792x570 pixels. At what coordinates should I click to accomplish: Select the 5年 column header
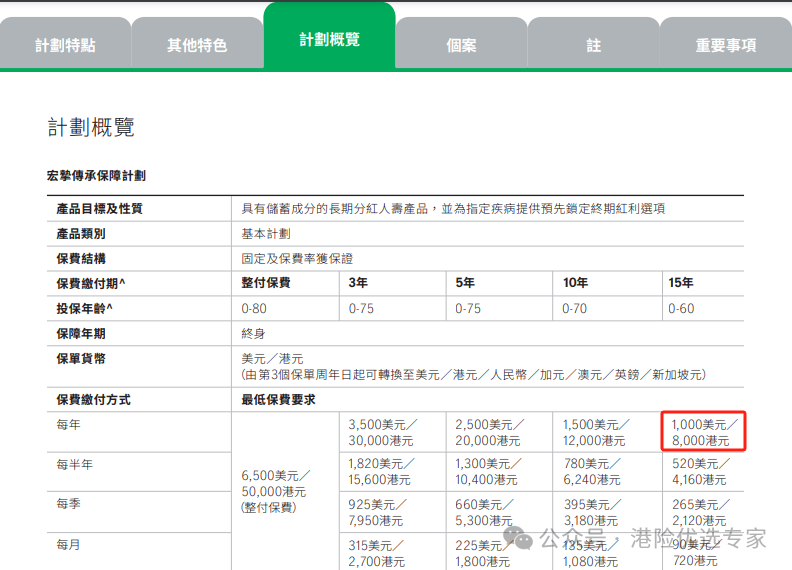click(x=465, y=283)
